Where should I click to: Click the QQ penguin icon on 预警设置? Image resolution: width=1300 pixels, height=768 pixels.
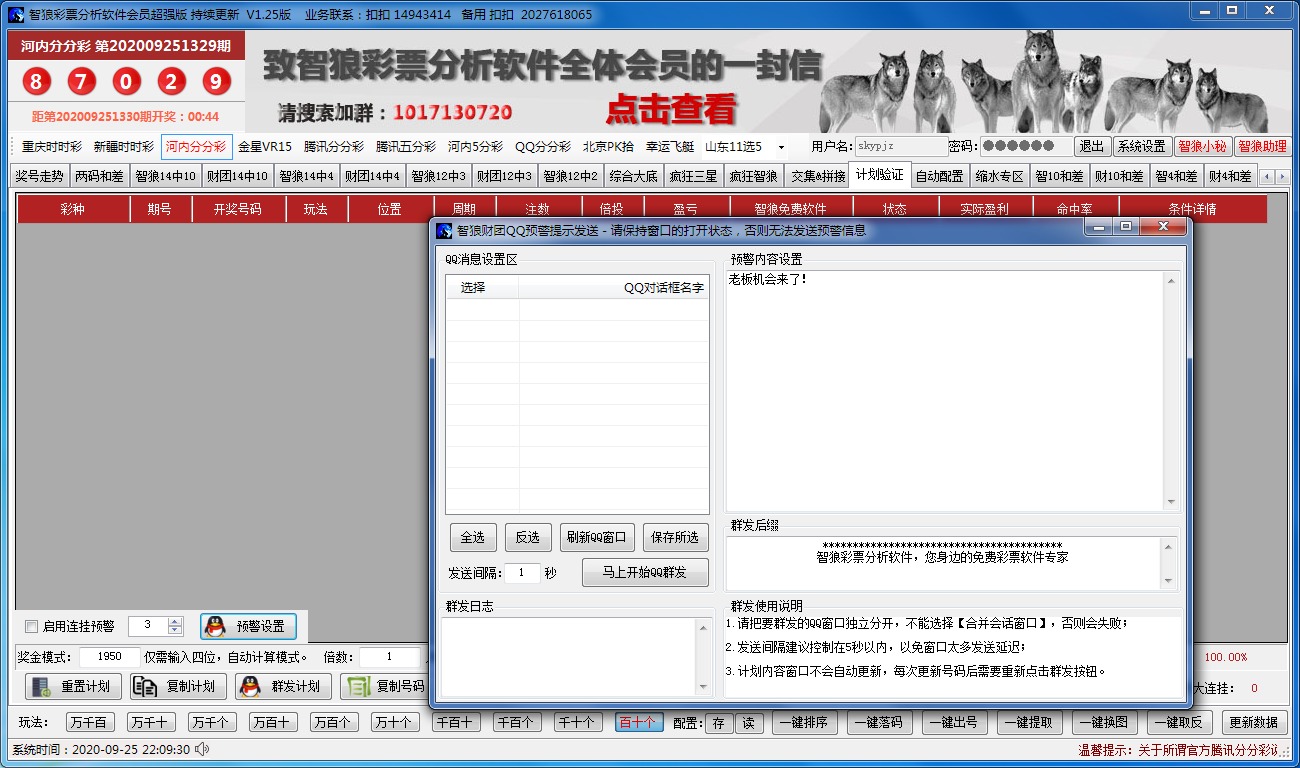(214, 627)
